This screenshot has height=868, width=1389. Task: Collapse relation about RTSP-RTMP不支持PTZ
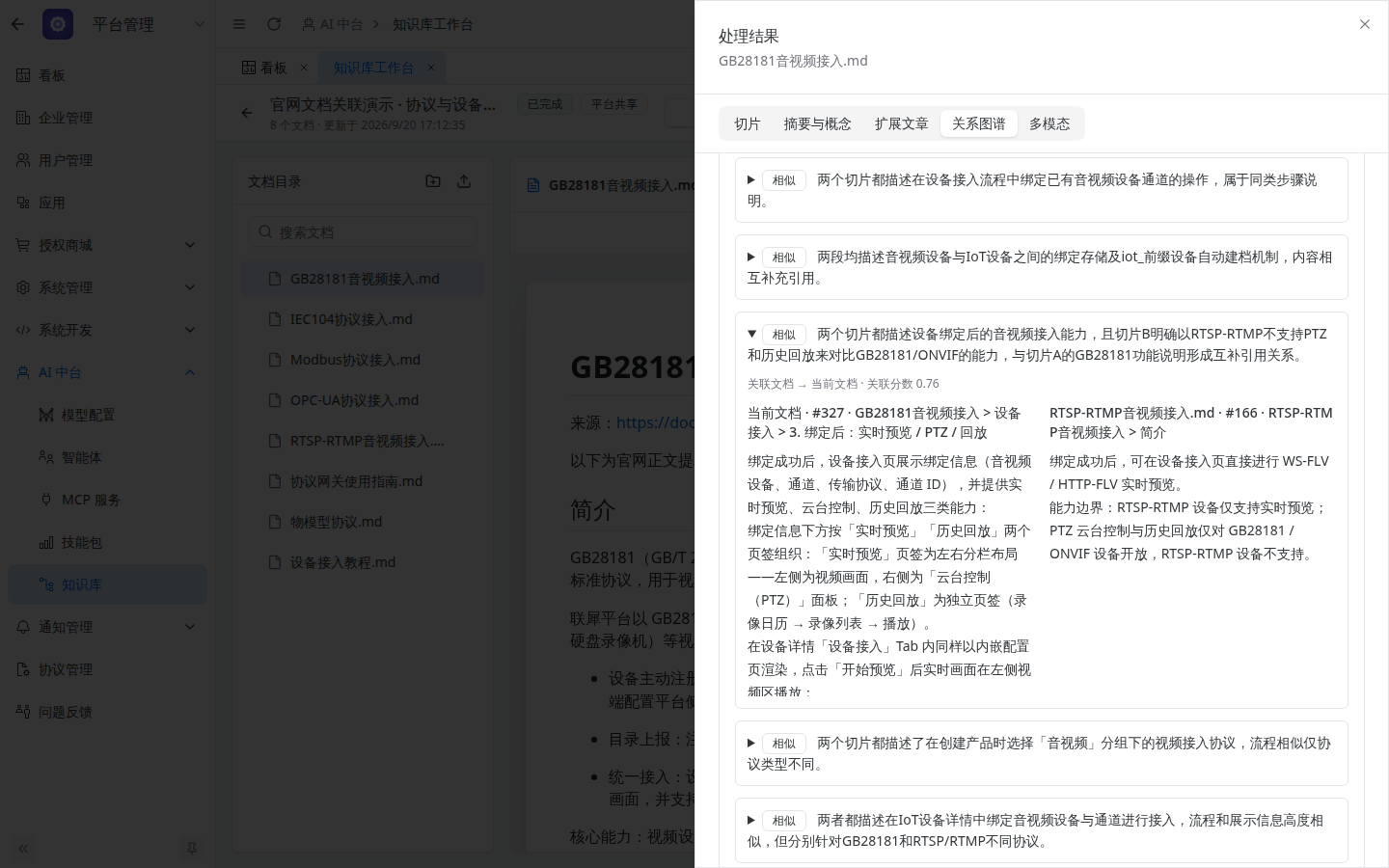[1042, 344]
